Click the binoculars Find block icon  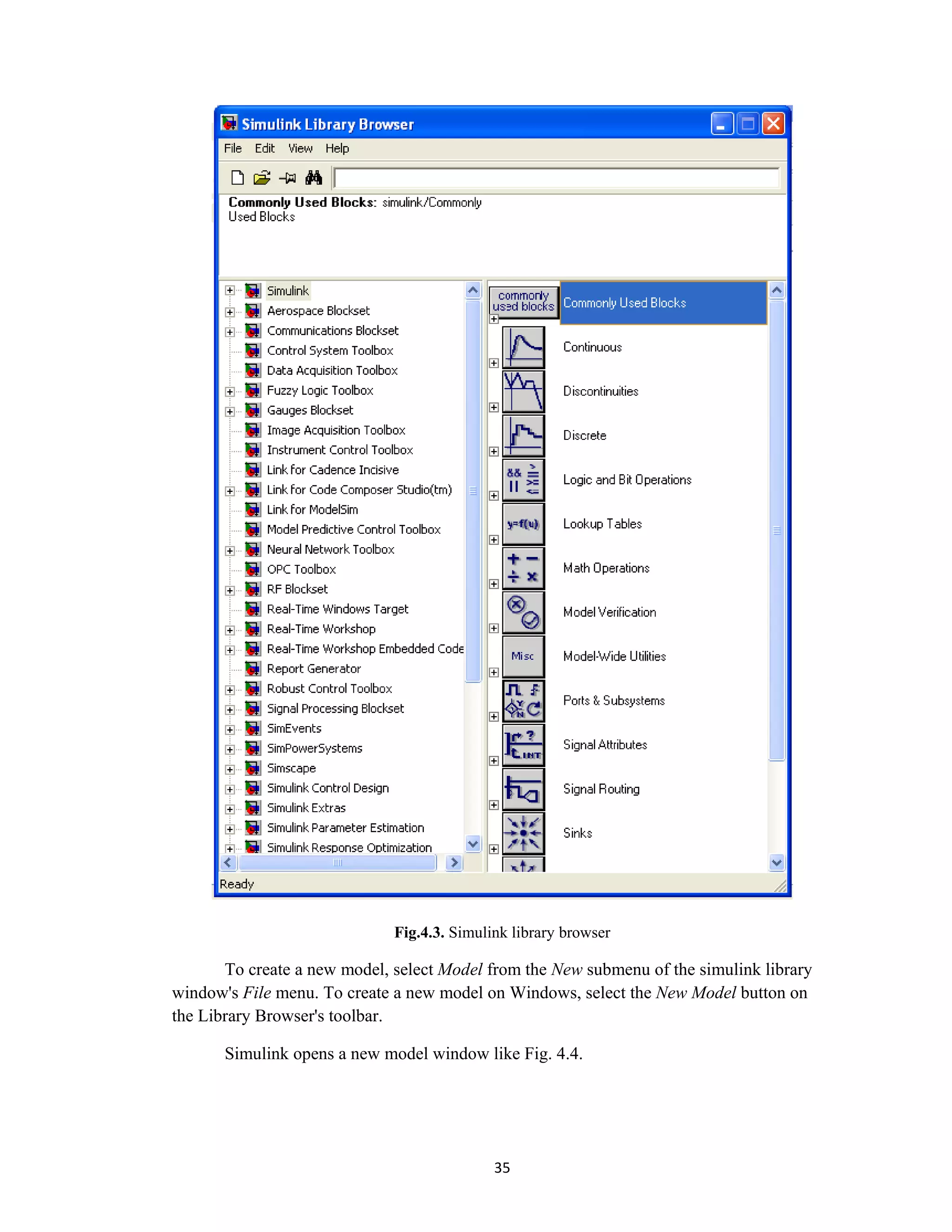tap(314, 178)
